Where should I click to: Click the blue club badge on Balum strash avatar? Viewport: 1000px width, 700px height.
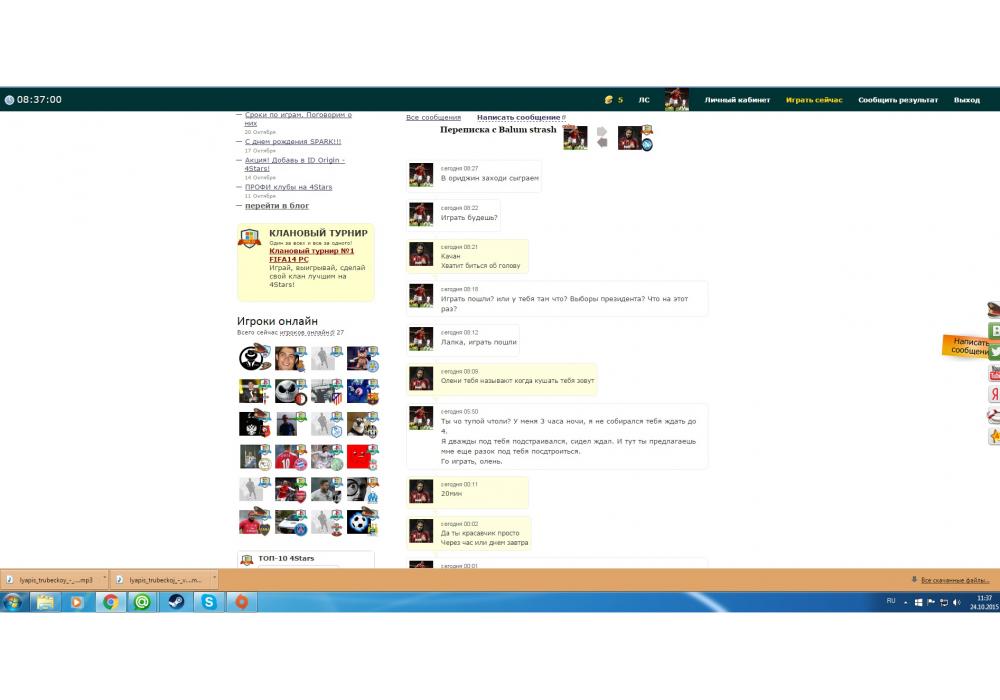(647, 145)
